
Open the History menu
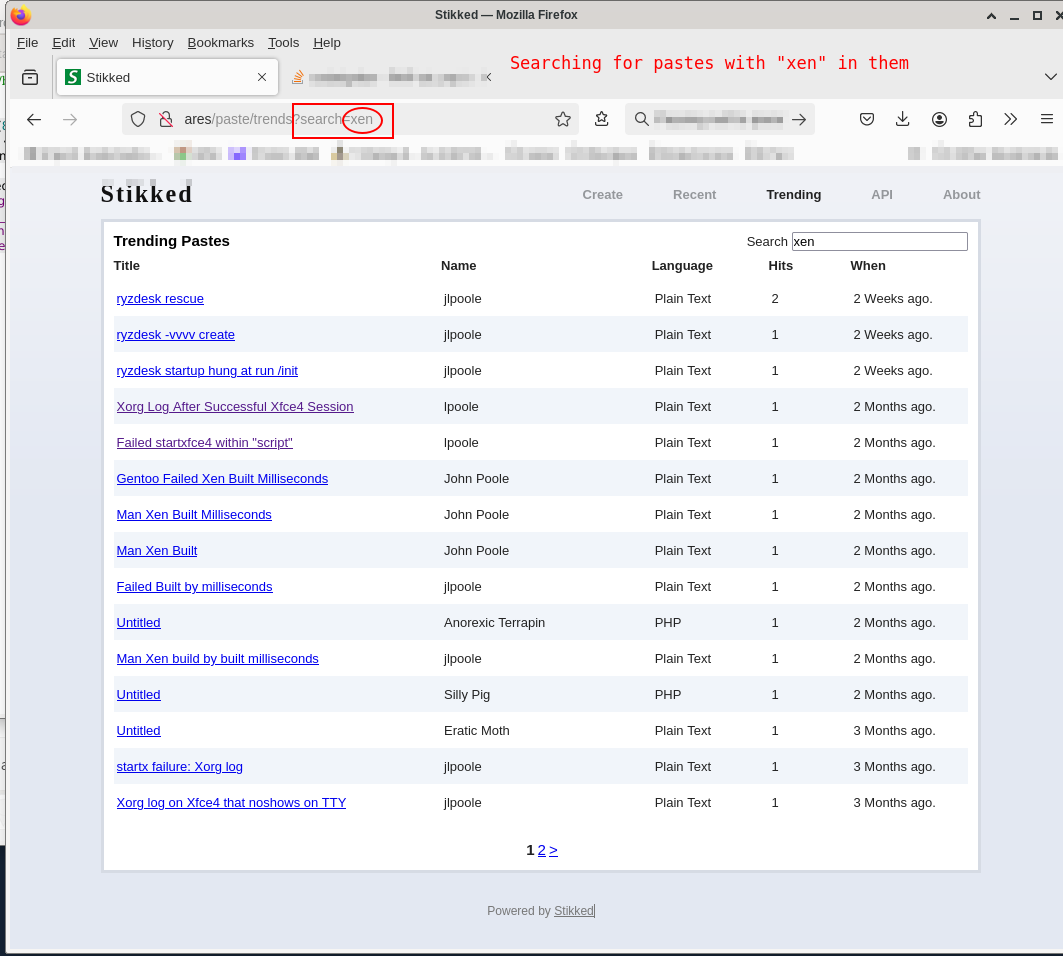153,43
